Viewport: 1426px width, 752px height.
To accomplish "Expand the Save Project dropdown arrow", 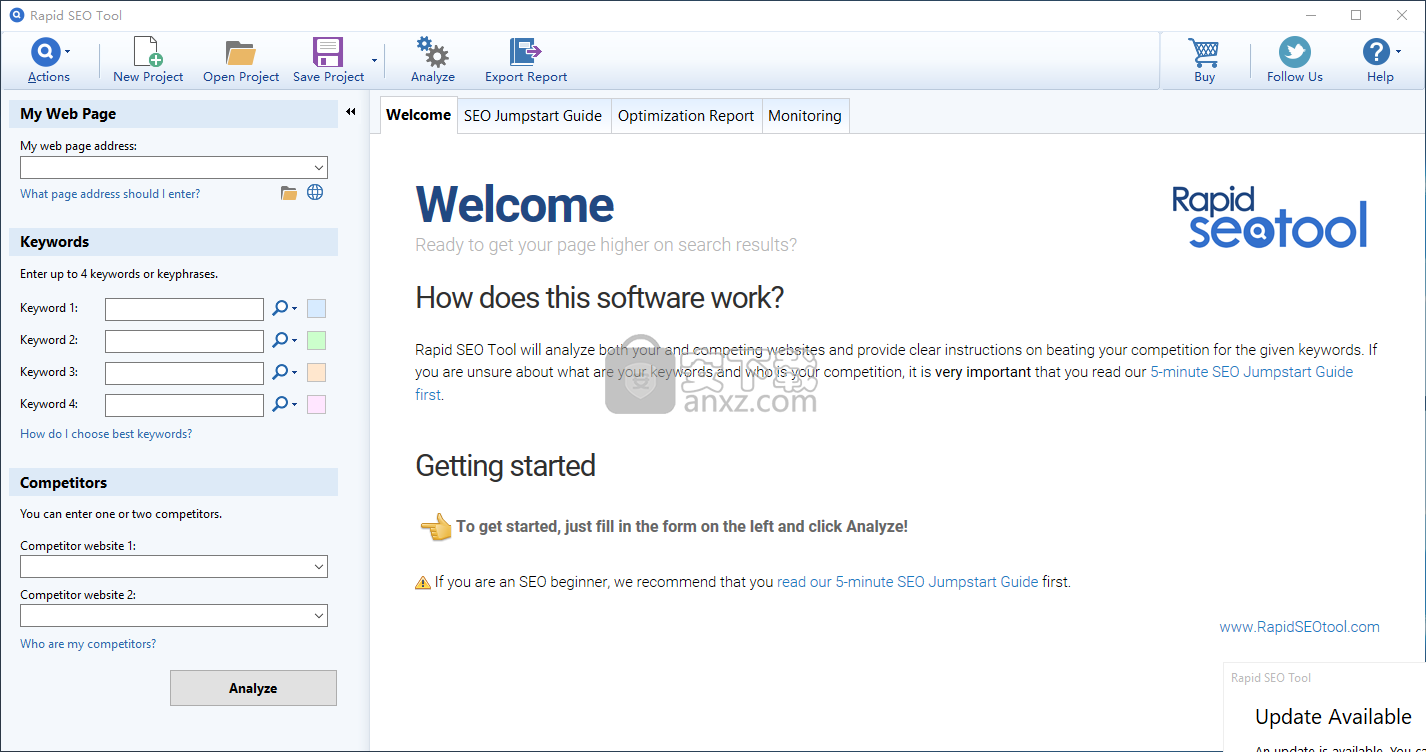I will click(375, 60).
